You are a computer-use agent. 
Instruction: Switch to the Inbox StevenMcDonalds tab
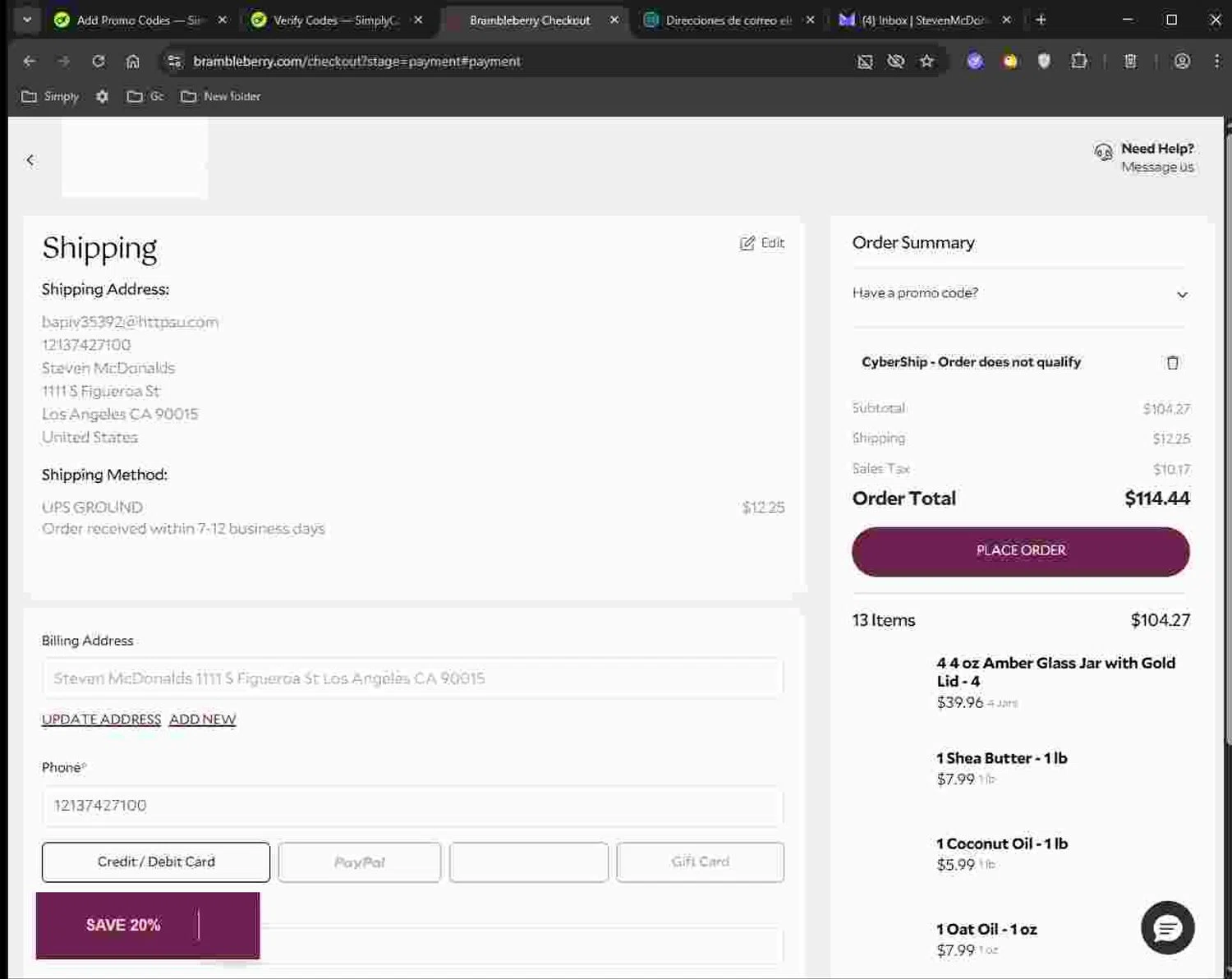click(x=922, y=20)
